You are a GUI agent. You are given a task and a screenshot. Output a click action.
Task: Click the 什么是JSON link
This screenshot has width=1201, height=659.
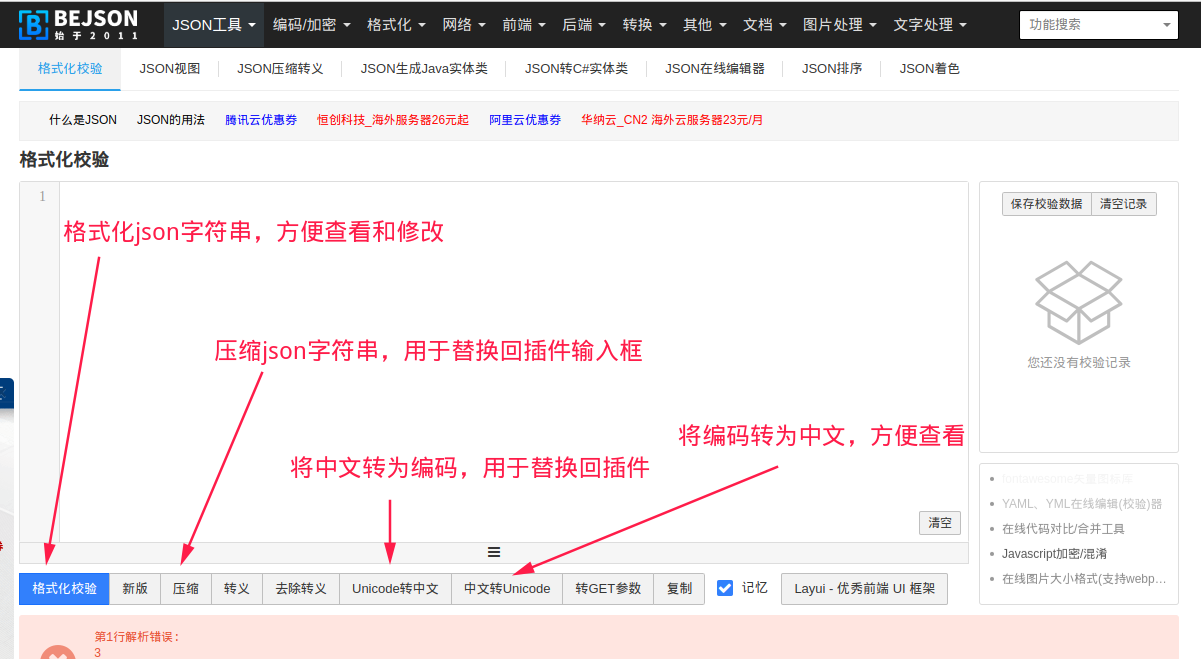pyautogui.click(x=83, y=120)
